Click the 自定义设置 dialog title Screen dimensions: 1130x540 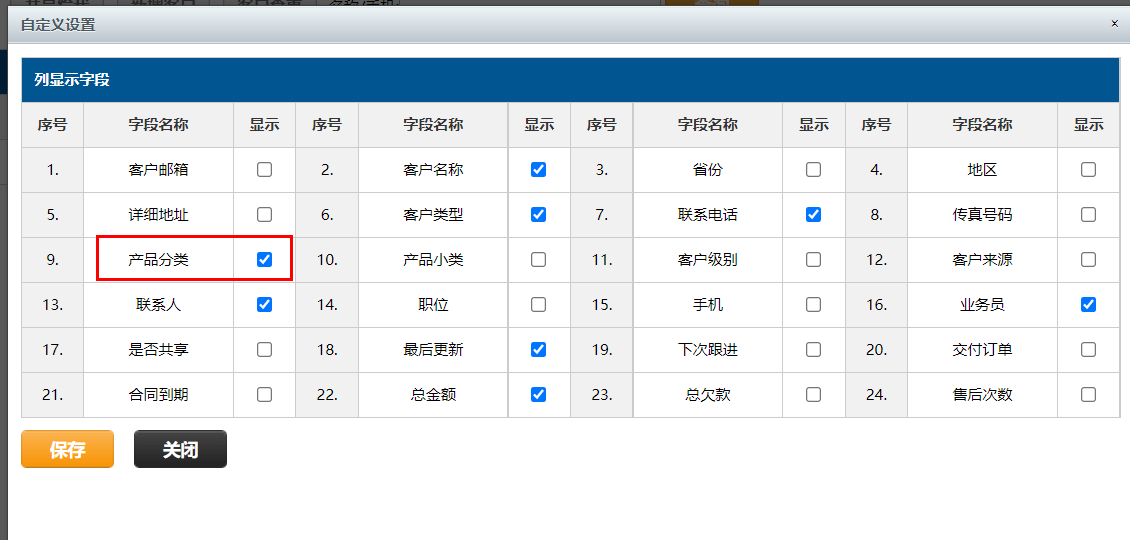[x=58, y=25]
